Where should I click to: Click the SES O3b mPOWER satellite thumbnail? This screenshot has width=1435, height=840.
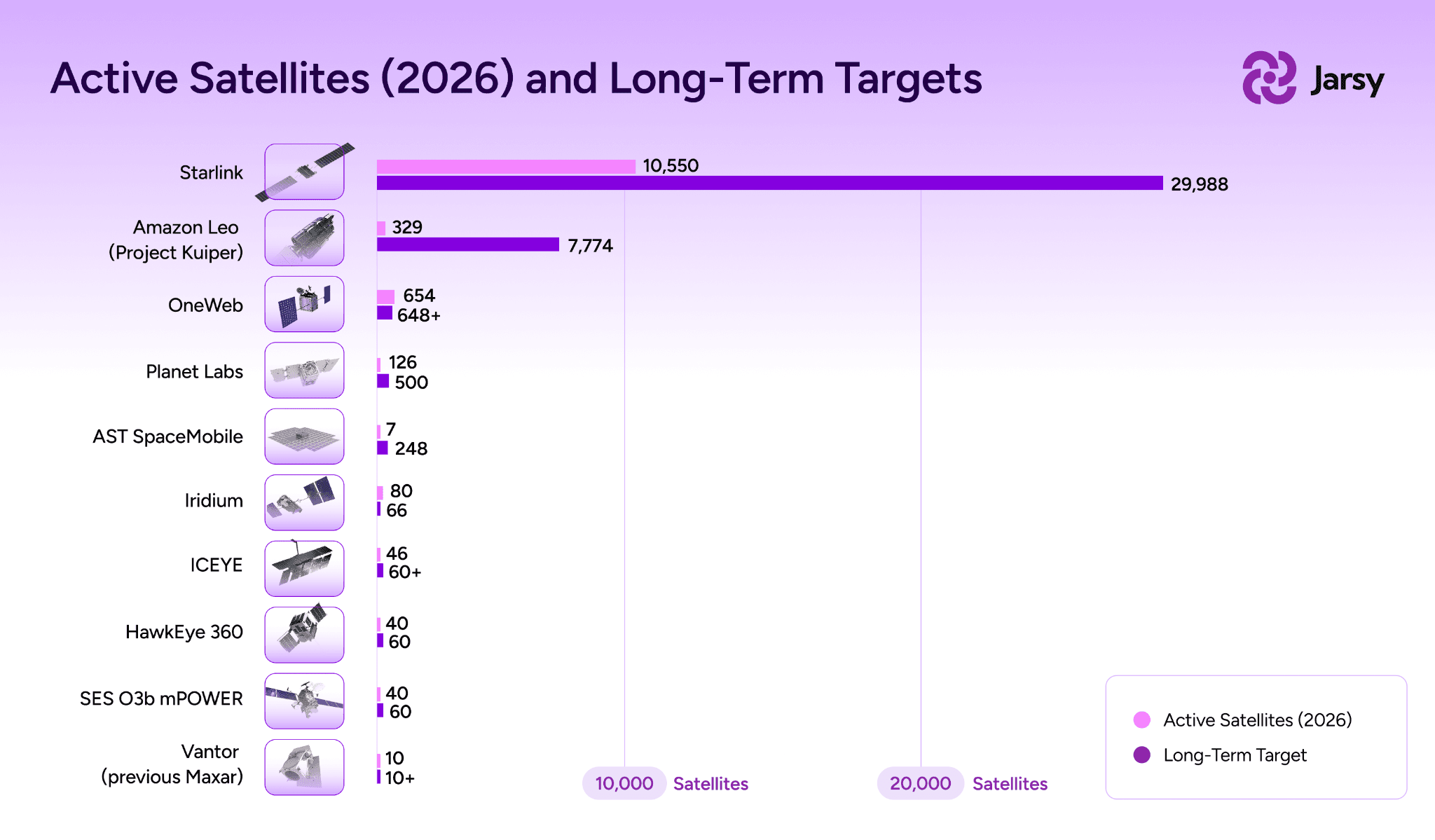(304, 701)
